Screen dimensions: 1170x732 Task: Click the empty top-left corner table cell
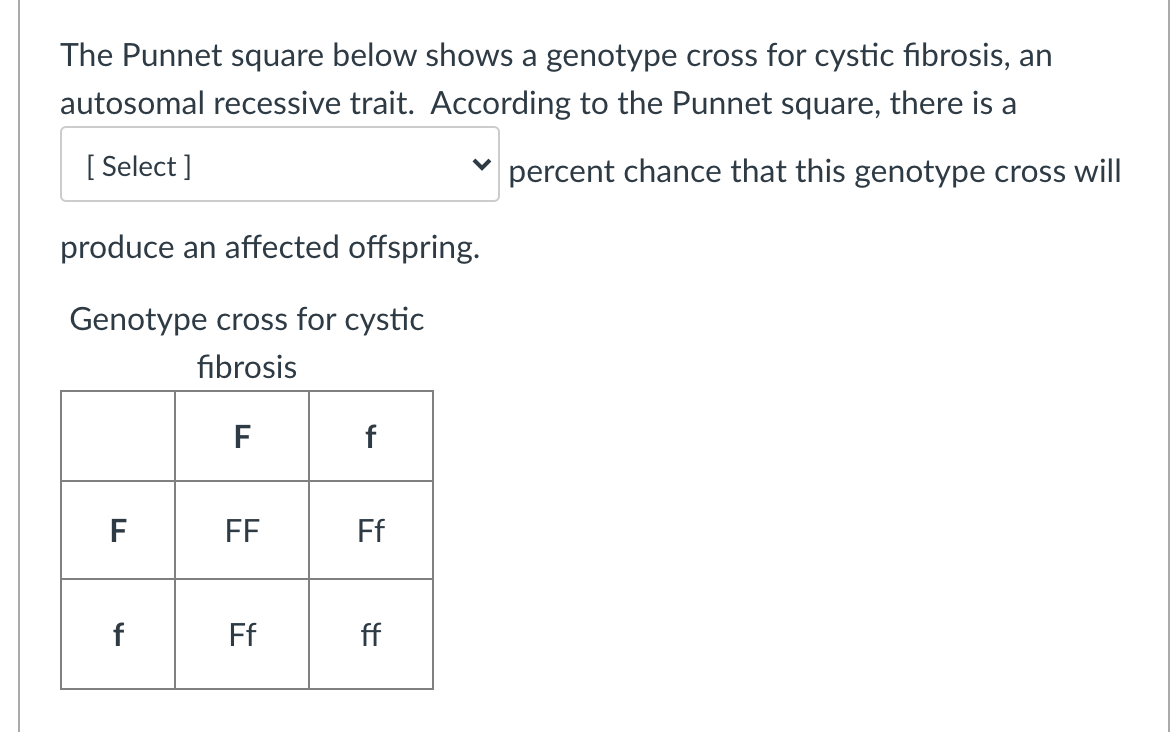pyautogui.click(x=117, y=436)
